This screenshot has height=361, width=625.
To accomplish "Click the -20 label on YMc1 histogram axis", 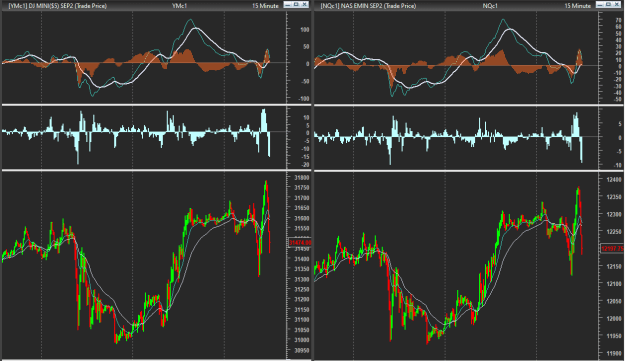I will tap(306, 165).
